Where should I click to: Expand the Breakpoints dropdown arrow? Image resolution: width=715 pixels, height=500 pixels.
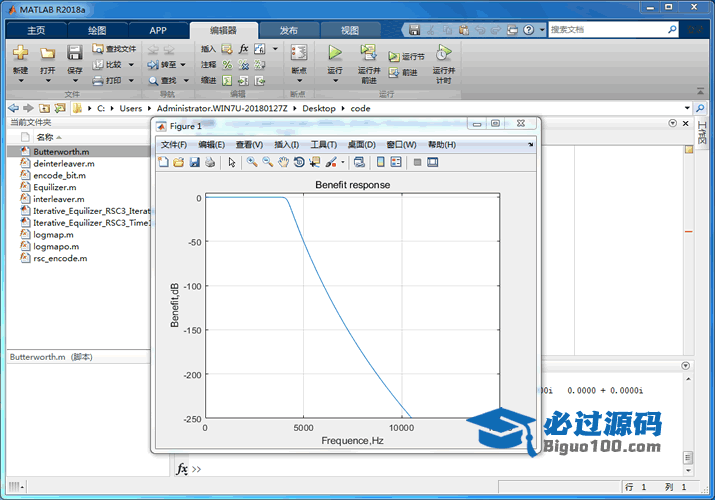click(x=300, y=81)
